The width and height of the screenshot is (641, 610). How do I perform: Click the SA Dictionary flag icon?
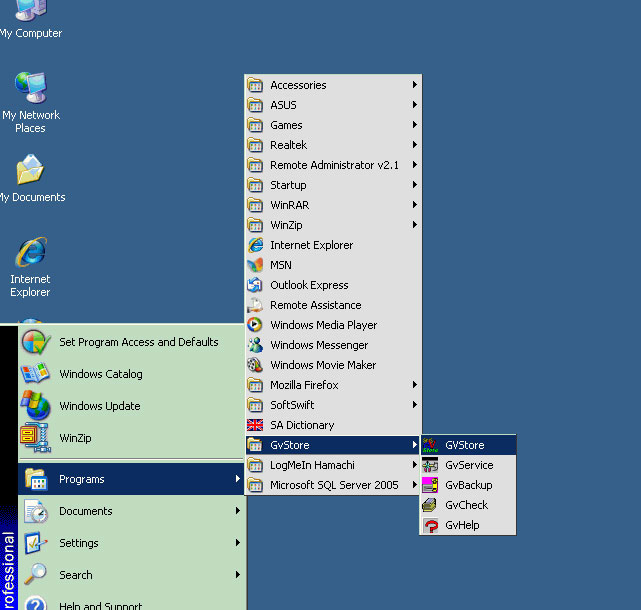(x=255, y=425)
